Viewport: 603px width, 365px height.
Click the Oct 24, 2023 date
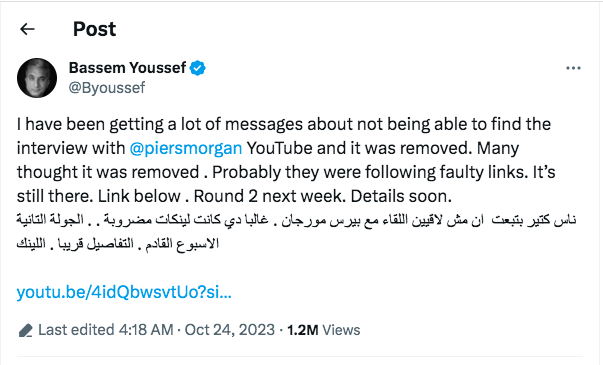coord(230,330)
